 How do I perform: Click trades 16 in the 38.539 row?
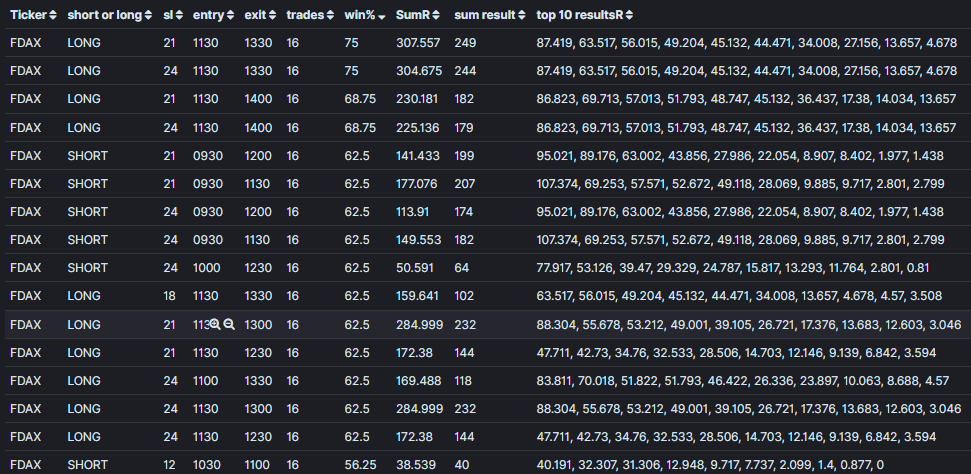[292, 464]
